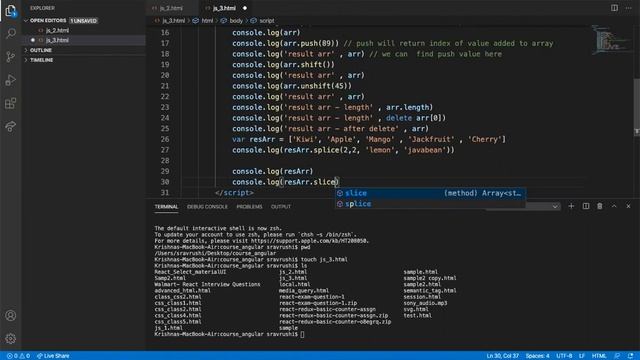Open the Search view in activity bar
This screenshot has height=360, width=640.
pyautogui.click(x=11, y=33)
